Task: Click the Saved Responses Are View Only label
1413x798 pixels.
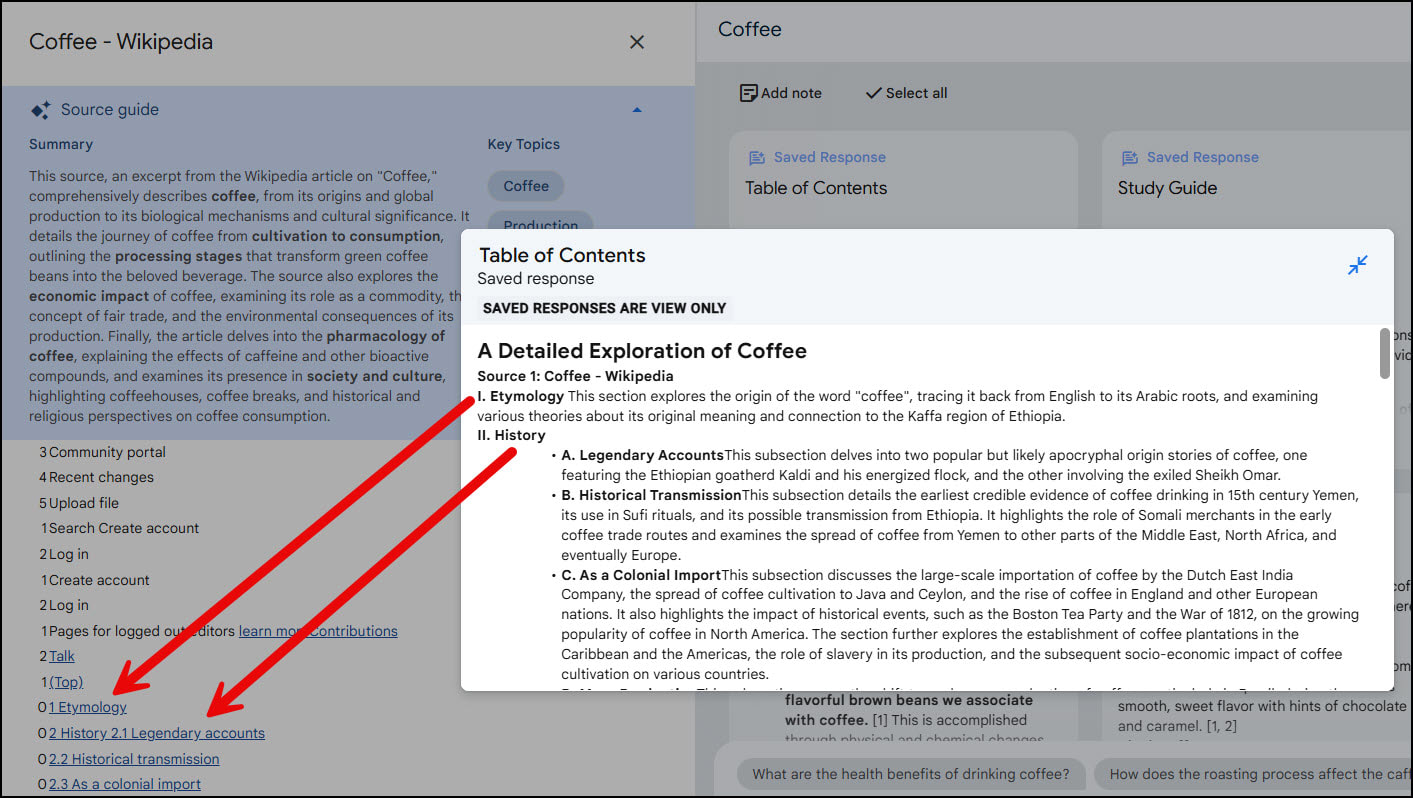Action: click(605, 308)
